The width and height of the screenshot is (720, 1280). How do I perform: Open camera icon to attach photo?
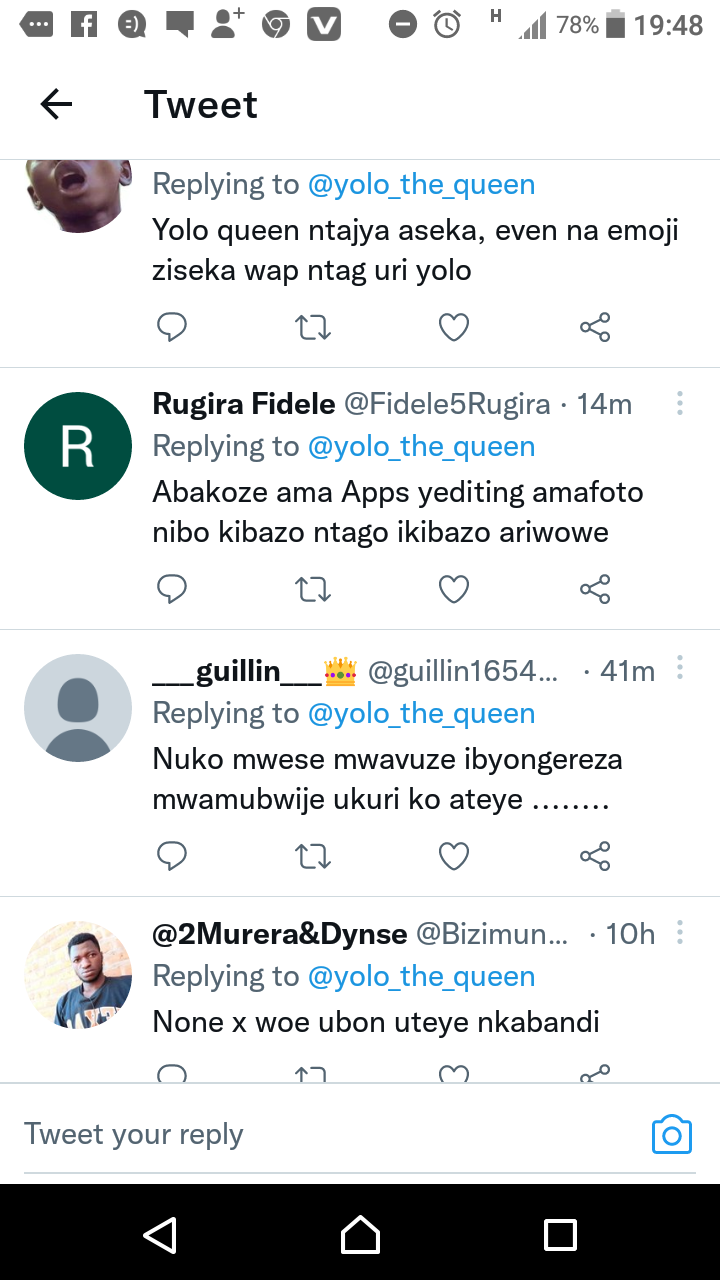[671, 1134]
